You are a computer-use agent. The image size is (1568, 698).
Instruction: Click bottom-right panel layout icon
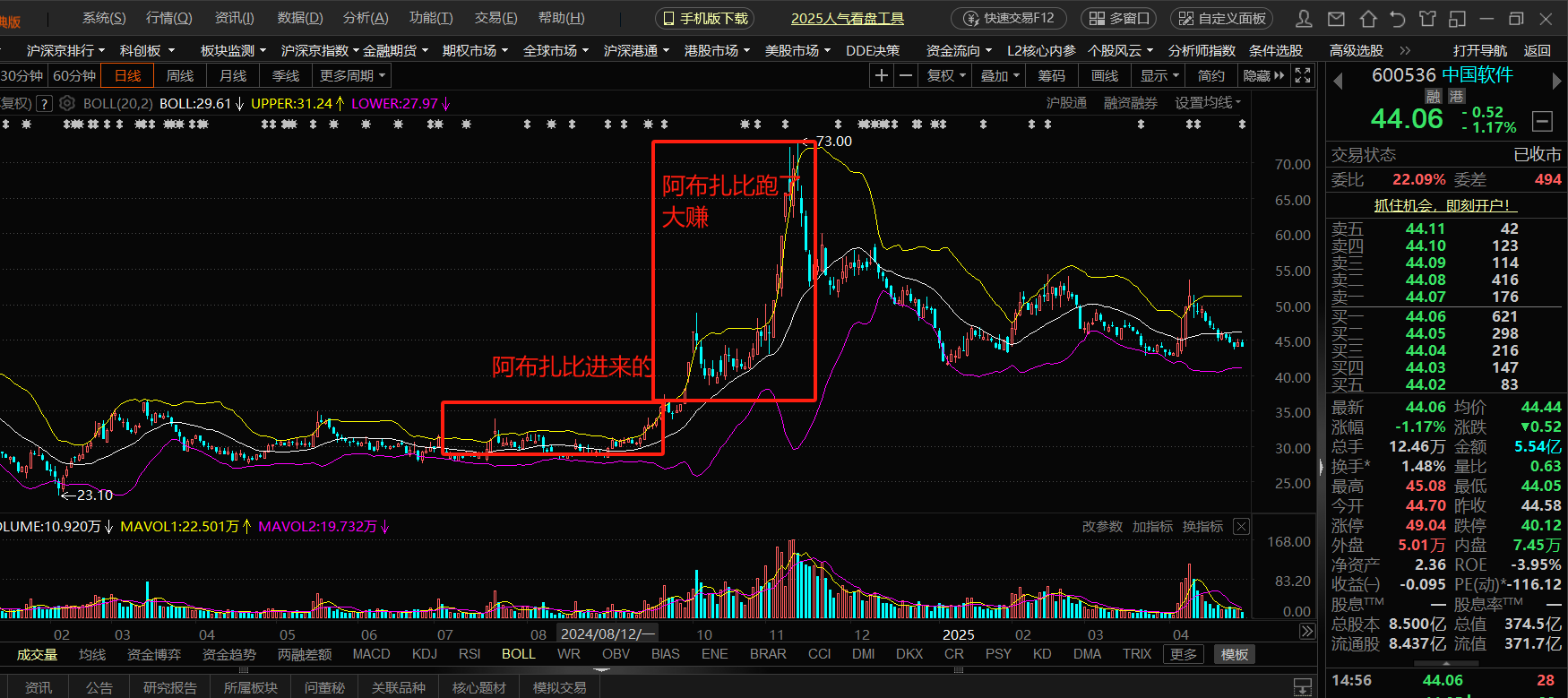point(1303,687)
